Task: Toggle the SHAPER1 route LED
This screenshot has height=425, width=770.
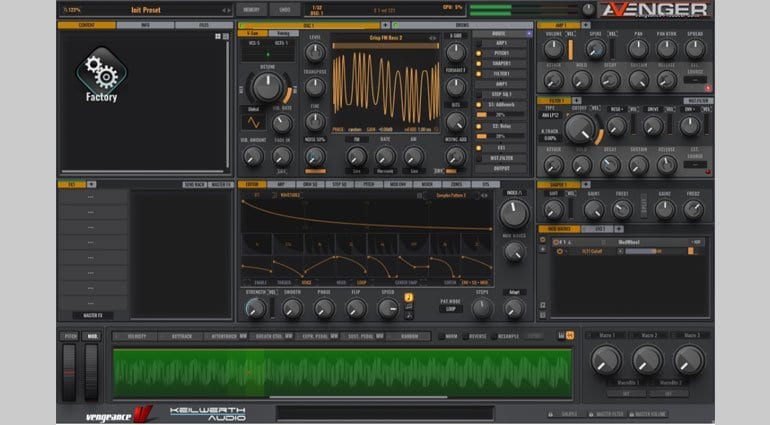Action: coord(478,63)
